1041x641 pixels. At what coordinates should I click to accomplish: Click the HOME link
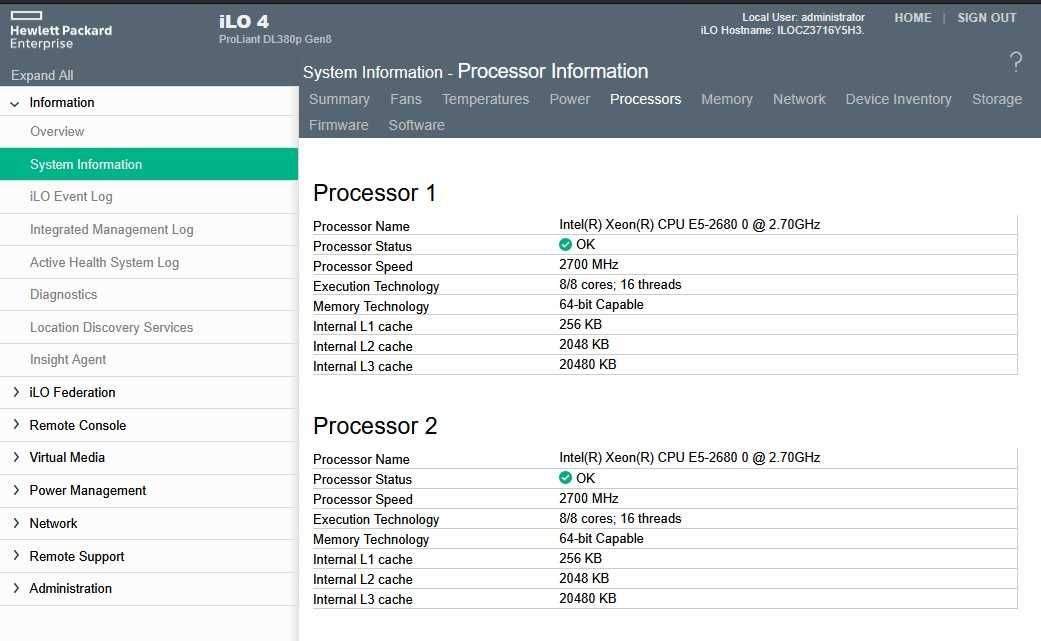click(x=913, y=18)
